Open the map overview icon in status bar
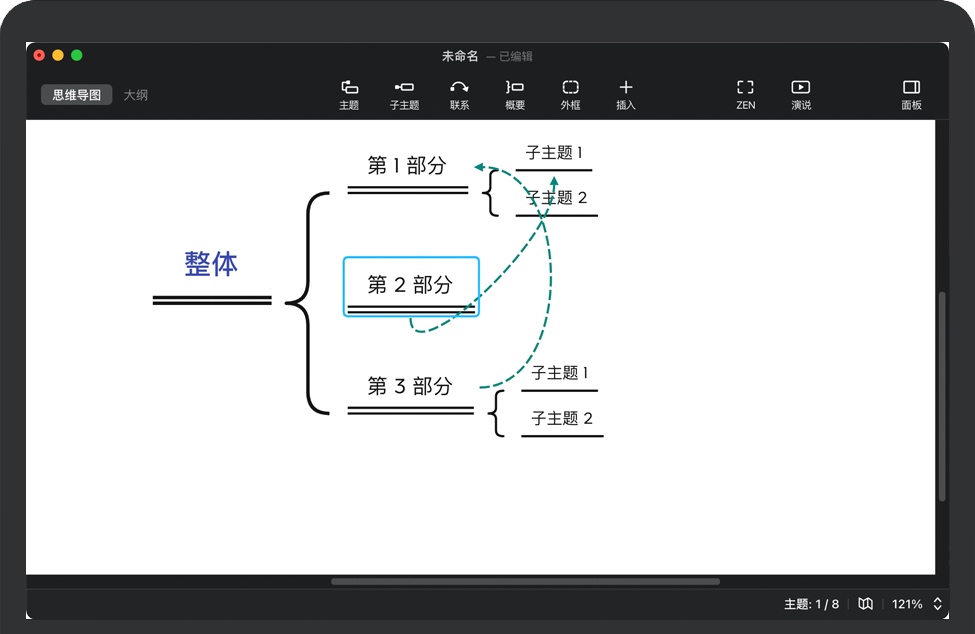Viewport: 975px width, 634px height. click(x=866, y=604)
